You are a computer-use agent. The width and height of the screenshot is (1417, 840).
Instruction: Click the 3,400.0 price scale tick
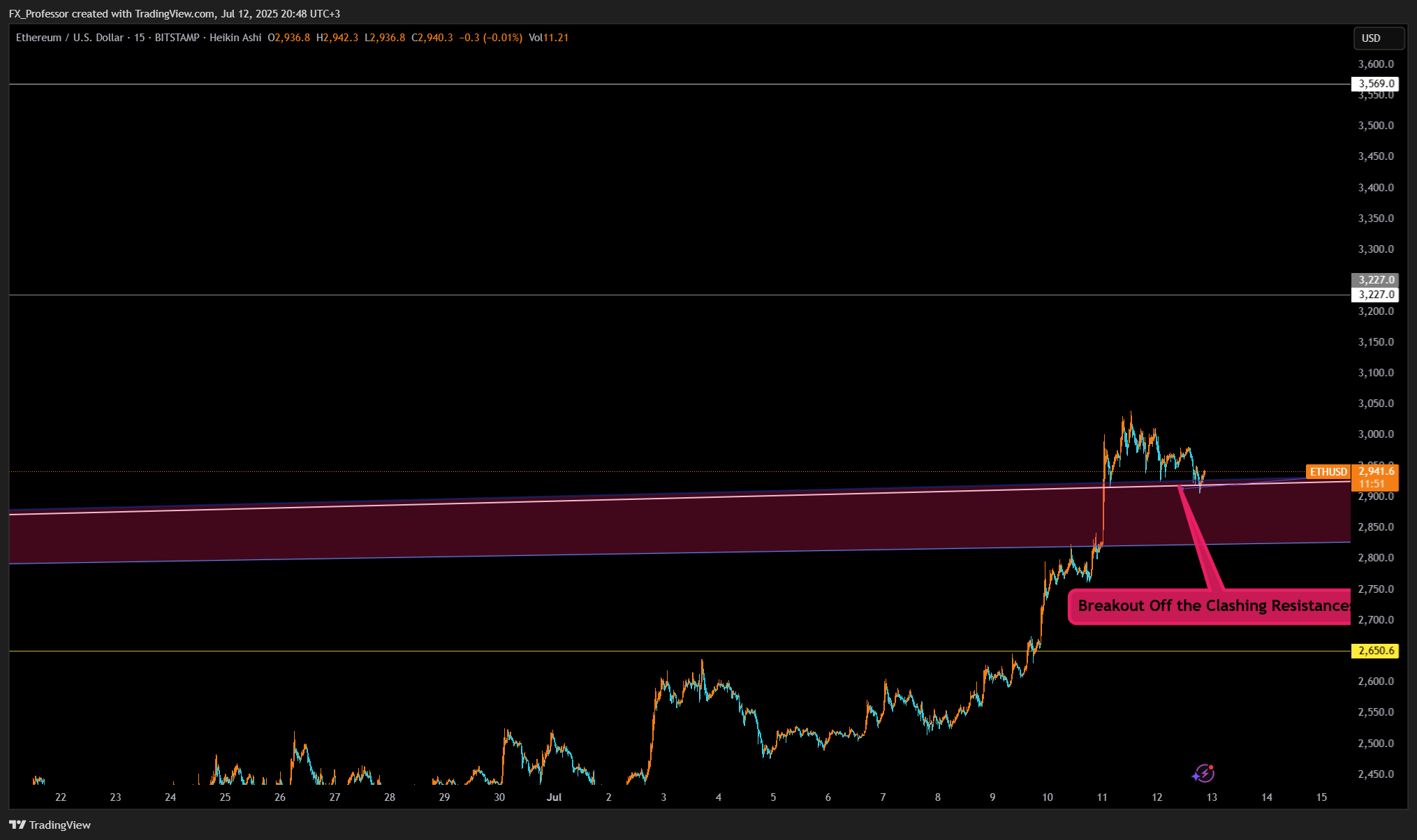pos(1376,187)
